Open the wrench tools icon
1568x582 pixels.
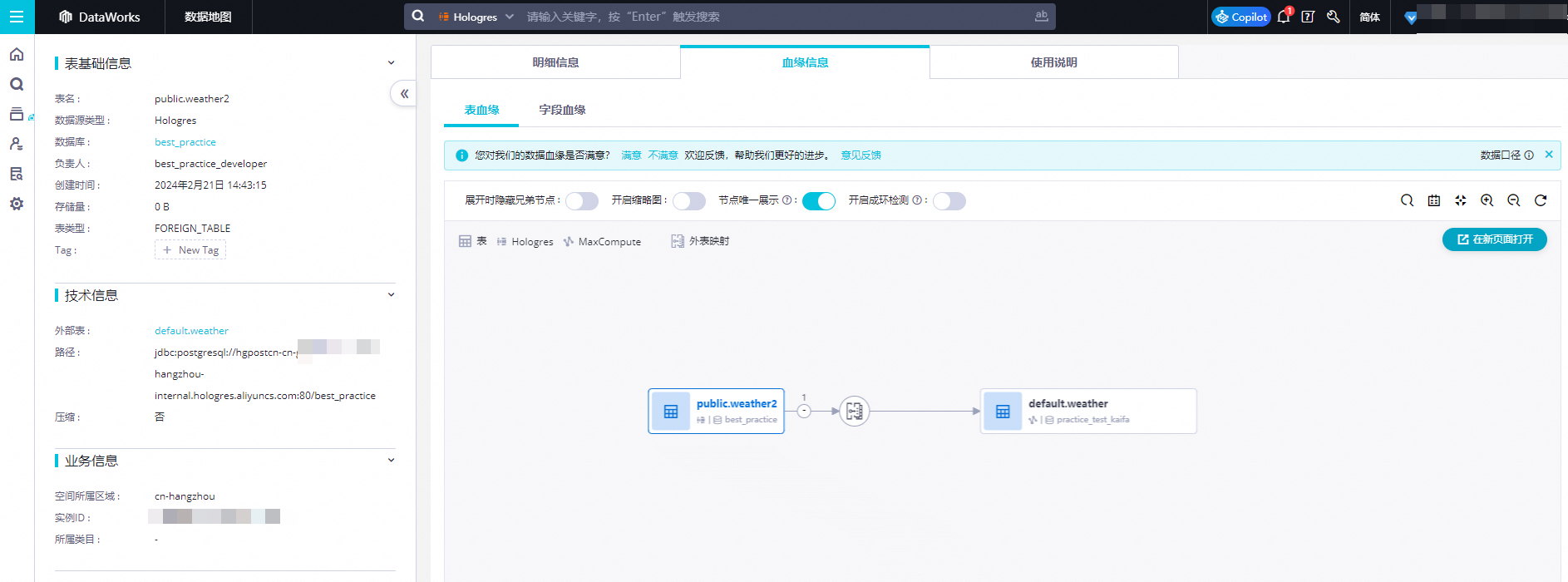pos(1334,17)
